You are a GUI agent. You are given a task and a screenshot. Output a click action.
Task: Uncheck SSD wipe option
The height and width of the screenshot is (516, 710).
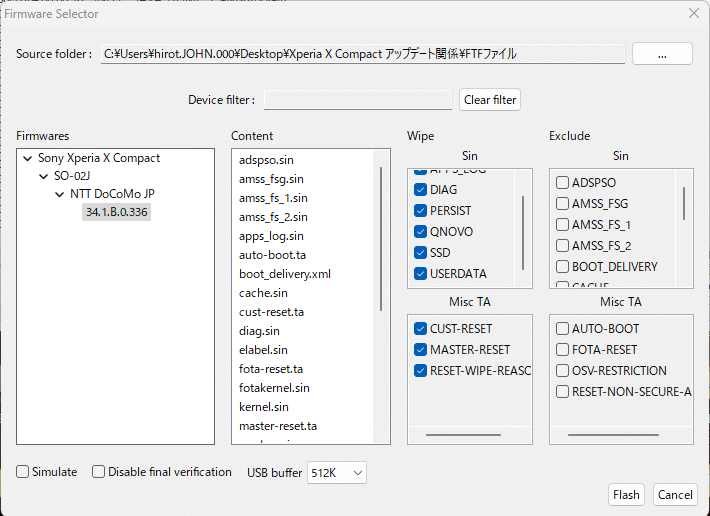[420, 253]
